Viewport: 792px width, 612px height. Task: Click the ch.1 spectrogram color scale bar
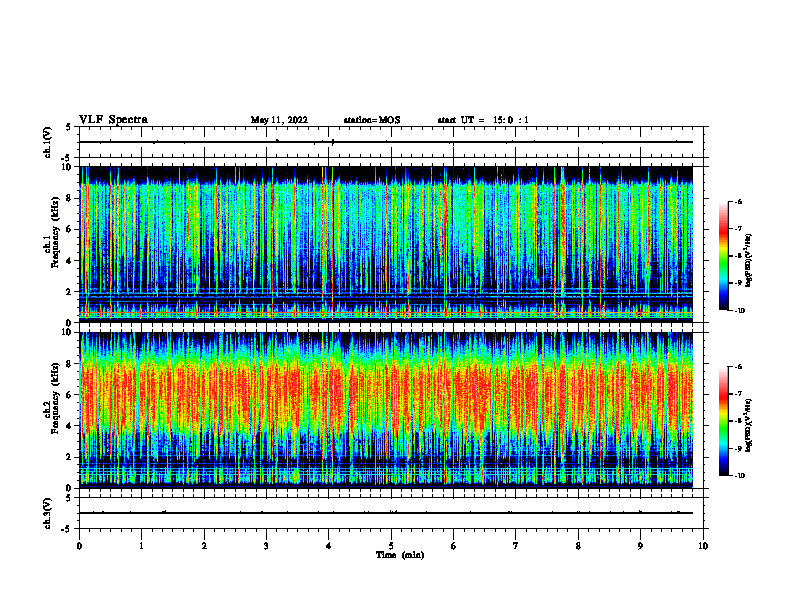tap(724, 256)
